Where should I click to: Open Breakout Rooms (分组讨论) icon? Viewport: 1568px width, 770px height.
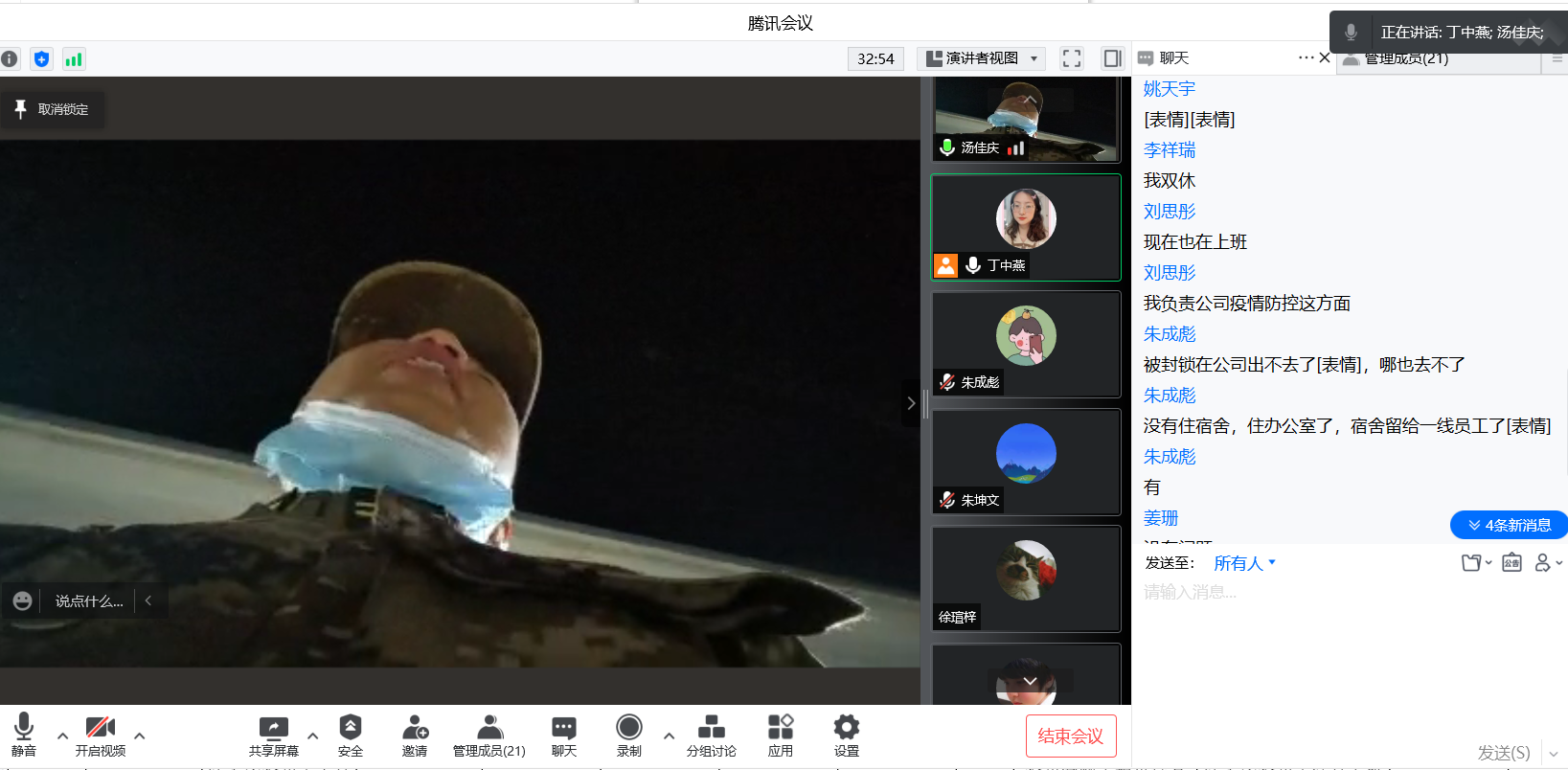pyautogui.click(x=711, y=728)
